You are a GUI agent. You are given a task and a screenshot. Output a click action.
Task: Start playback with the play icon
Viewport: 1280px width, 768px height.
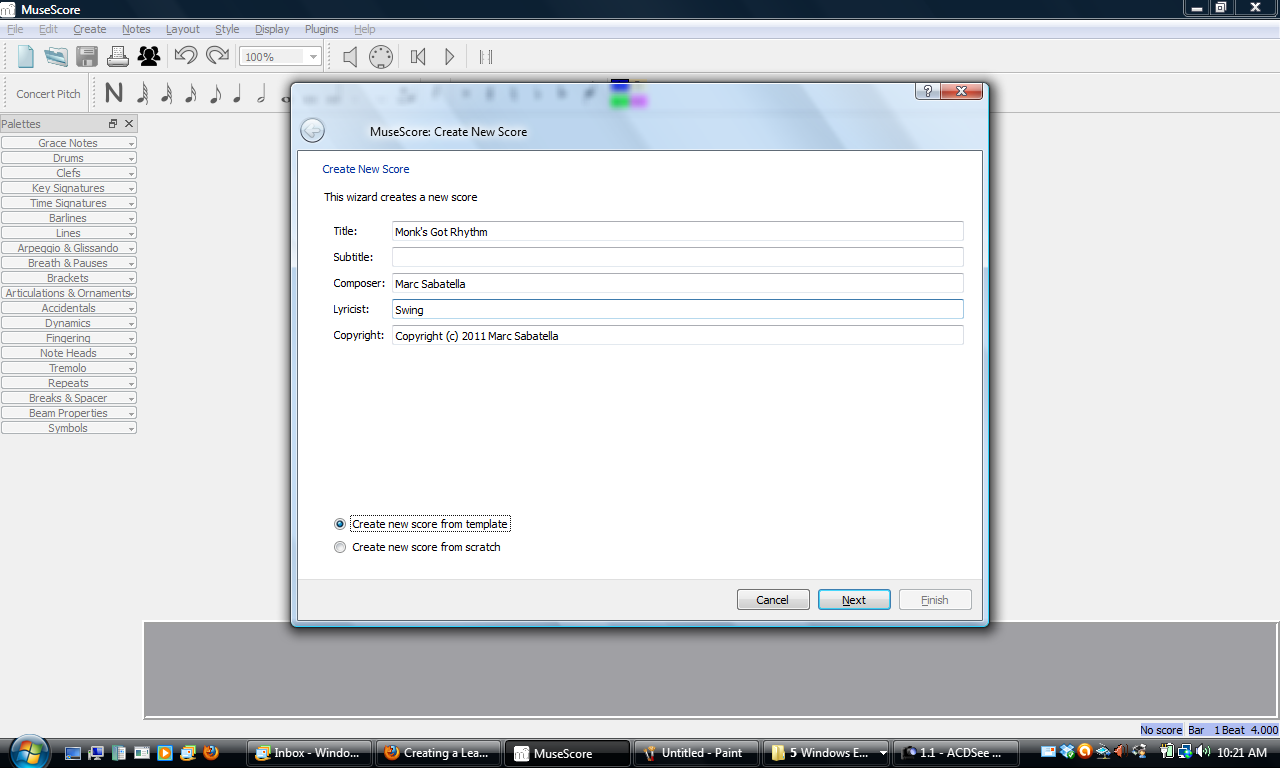[449, 57]
